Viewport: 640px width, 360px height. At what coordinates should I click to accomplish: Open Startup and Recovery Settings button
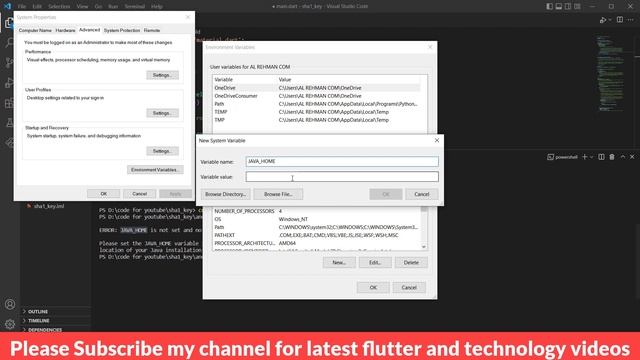click(162, 151)
